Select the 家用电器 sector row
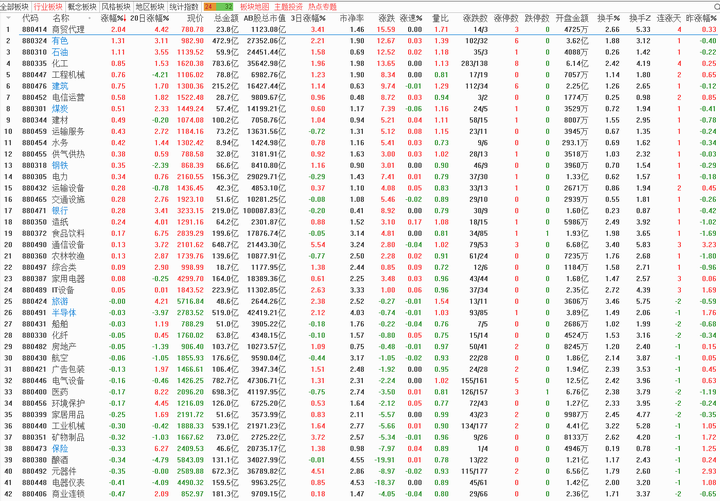The height and width of the screenshot is (501, 720). (x=360, y=279)
